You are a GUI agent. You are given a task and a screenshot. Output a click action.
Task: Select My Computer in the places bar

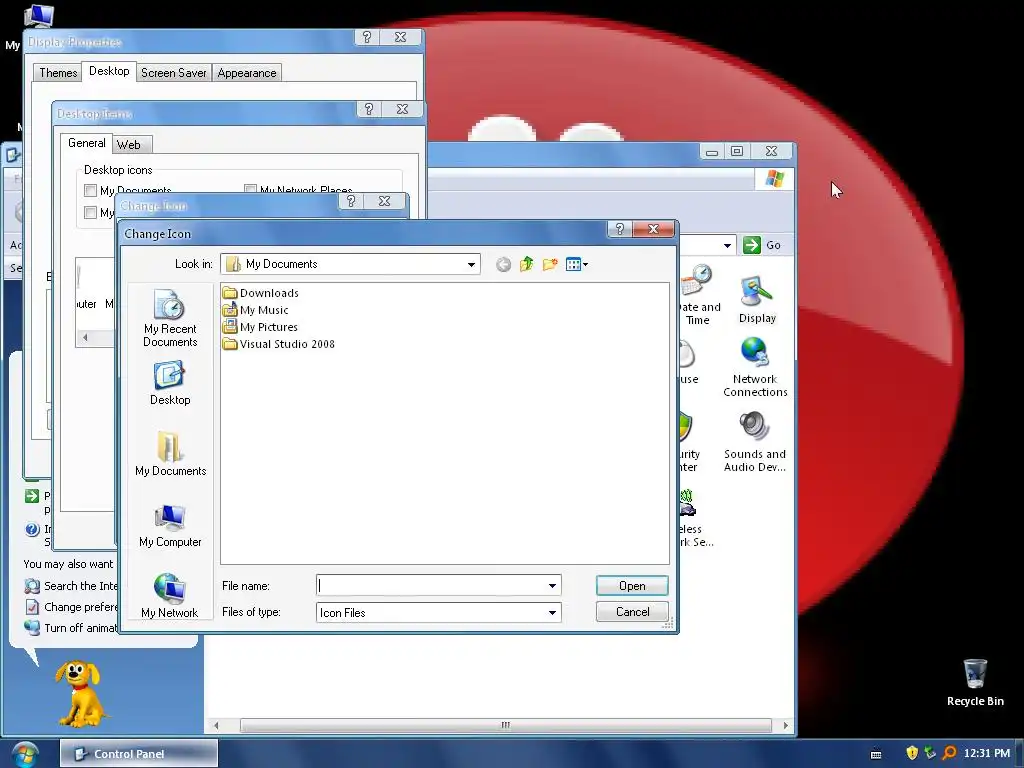[x=170, y=526]
